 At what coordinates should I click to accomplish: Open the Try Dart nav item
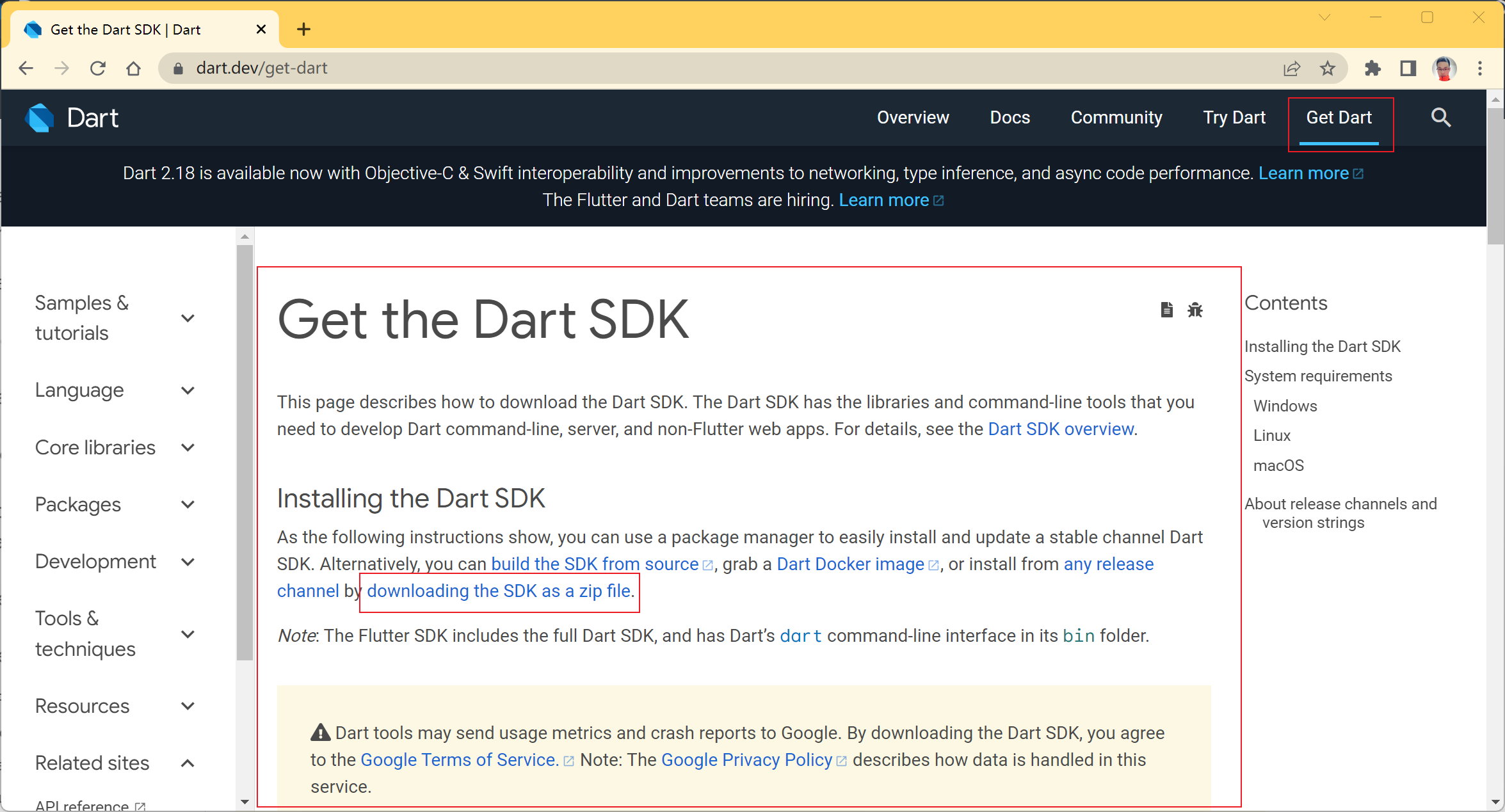coord(1234,118)
